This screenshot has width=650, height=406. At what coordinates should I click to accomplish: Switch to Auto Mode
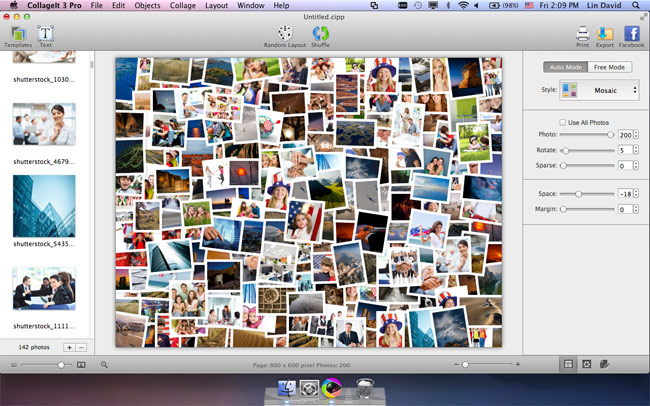coord(565,67)
